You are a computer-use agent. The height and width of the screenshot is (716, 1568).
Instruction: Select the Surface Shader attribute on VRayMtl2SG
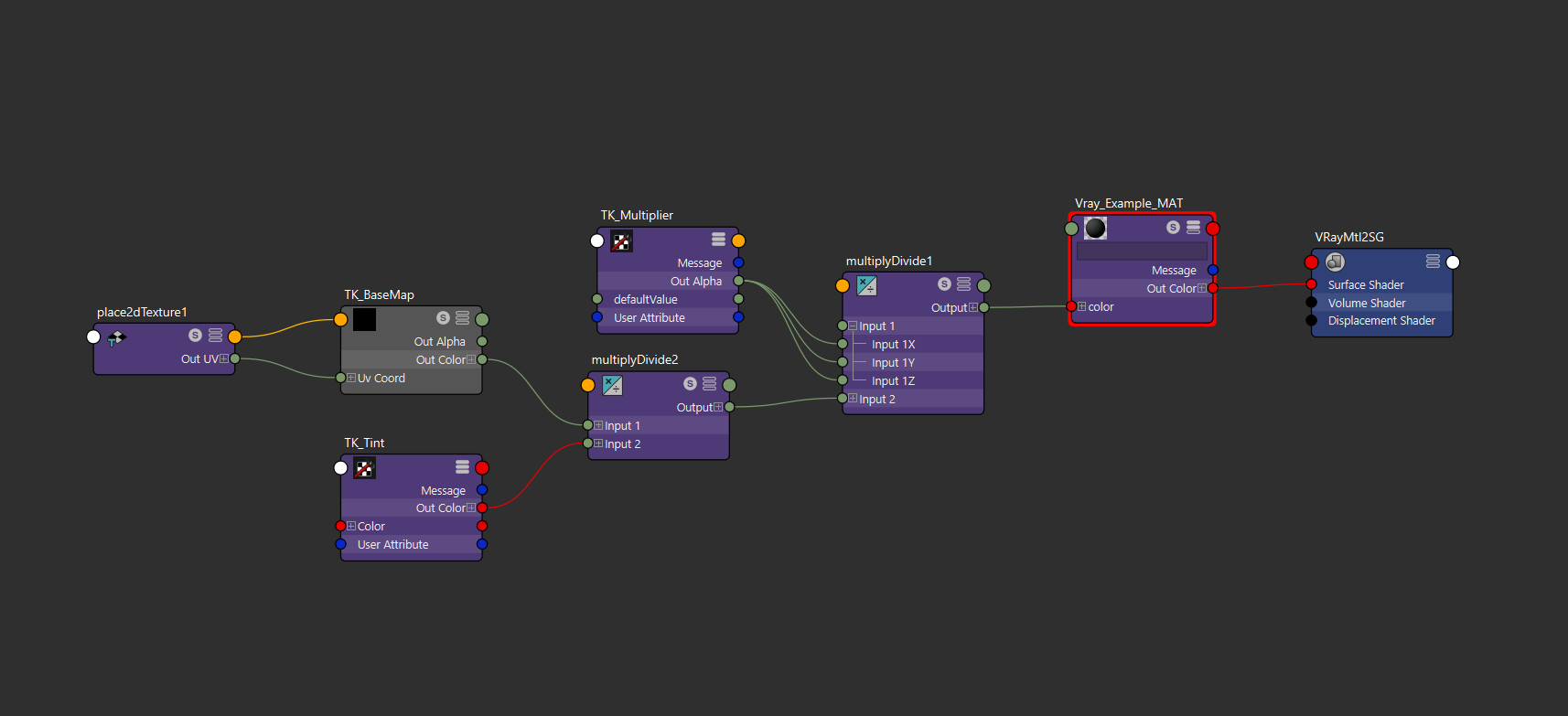pos(1365,285)
